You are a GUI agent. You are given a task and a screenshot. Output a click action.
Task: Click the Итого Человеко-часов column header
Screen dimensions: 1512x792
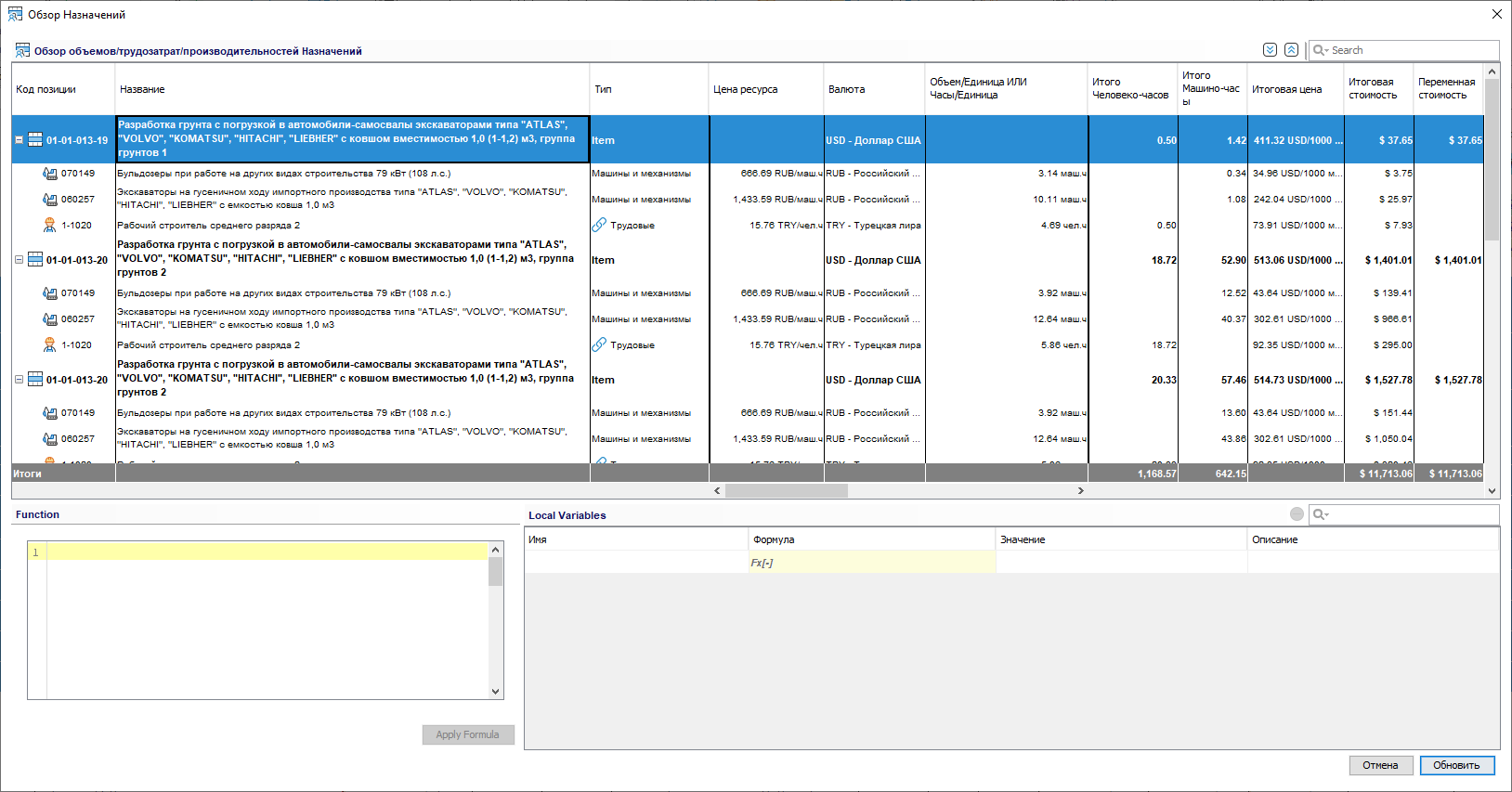[x=1133, y=89]
